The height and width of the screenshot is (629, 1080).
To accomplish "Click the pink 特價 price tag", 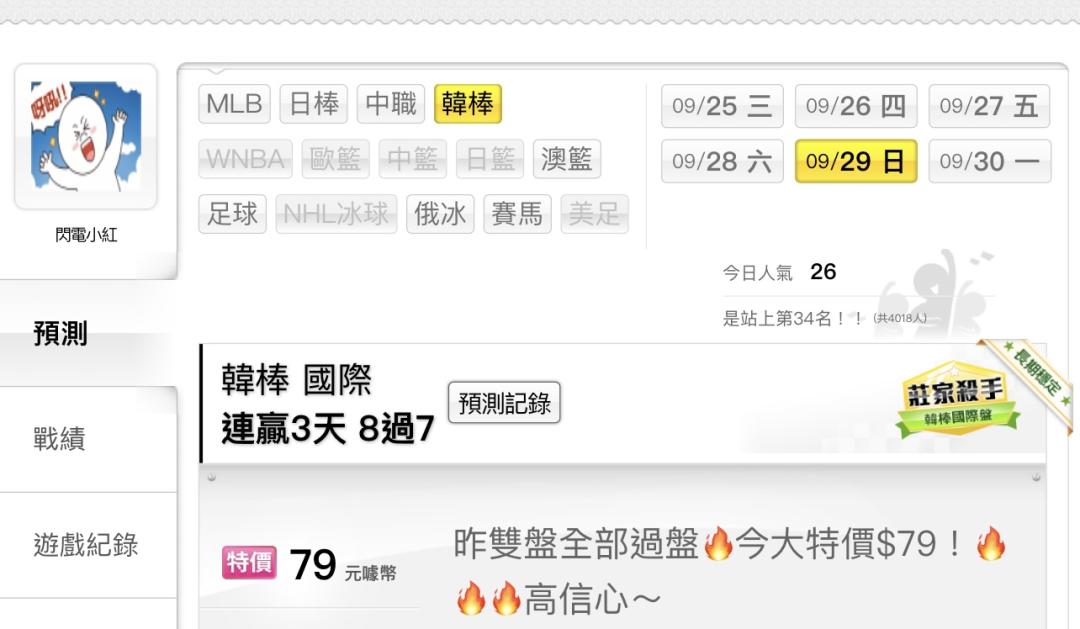I will (249, 562).
